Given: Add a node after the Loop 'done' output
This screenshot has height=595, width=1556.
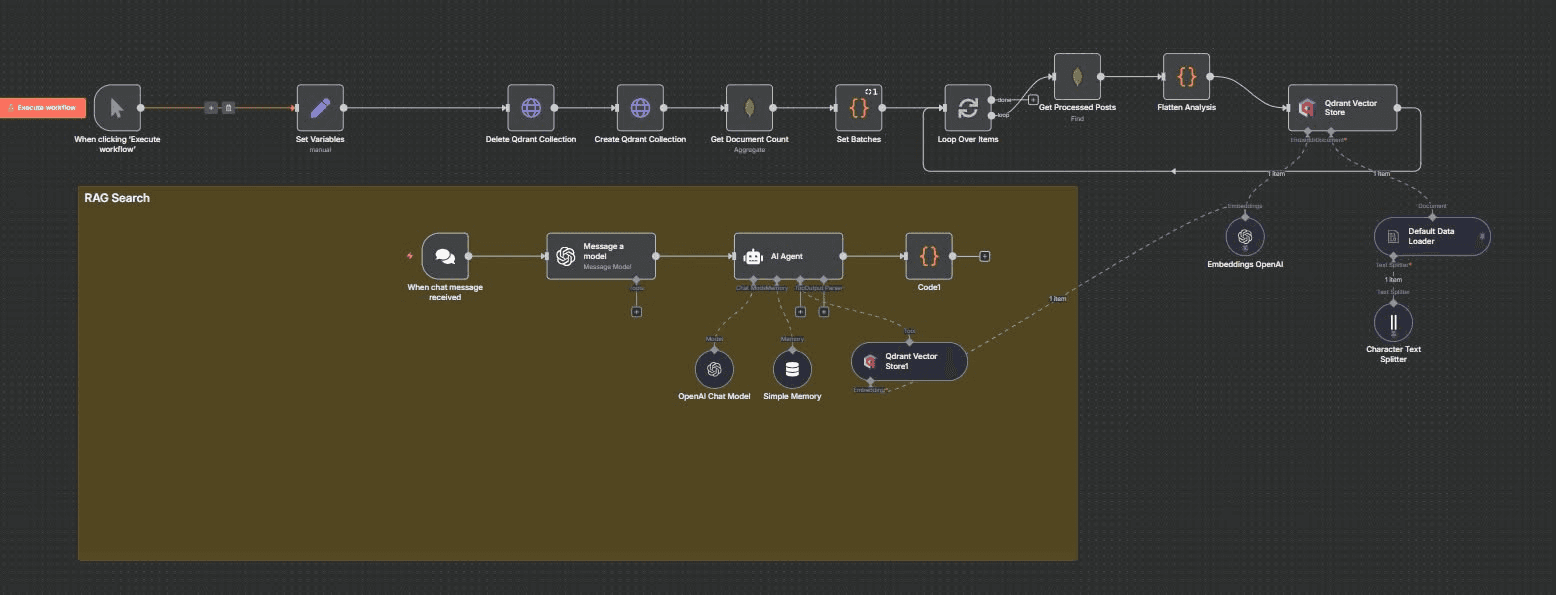Looking at the screenshot, I should tap(1033, 99).
